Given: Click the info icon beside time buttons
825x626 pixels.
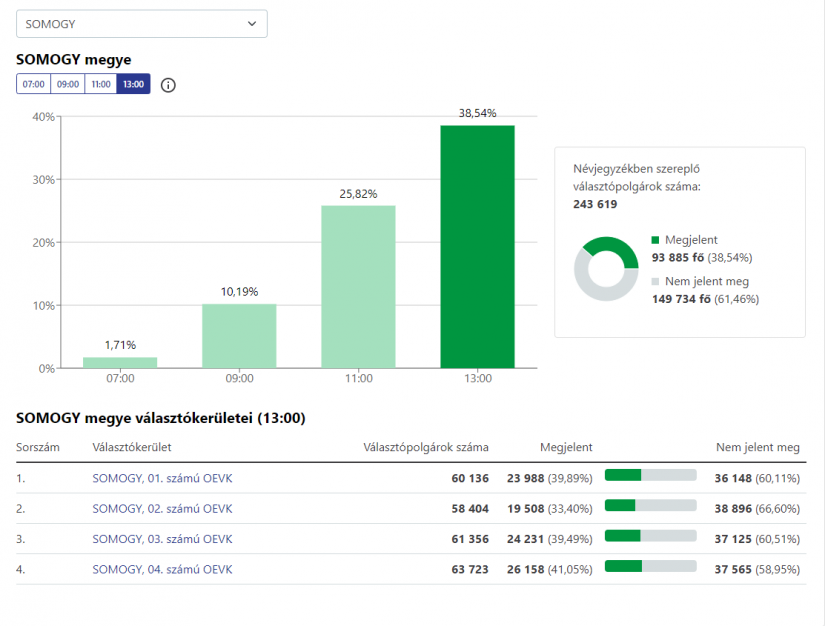Looking at the screenshot, I should pos(168,85).
